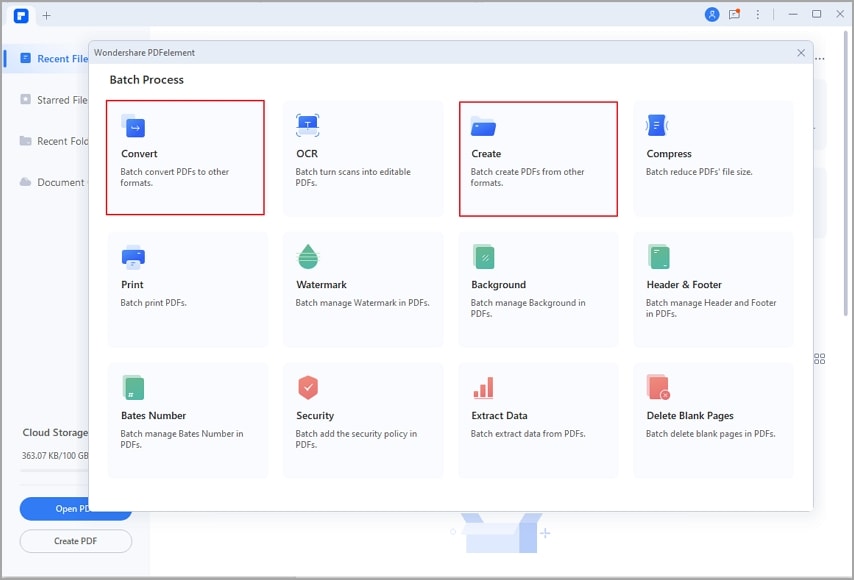Click the Compress file icon
This screenshot has height=580, width=854.
coord(657,125)
